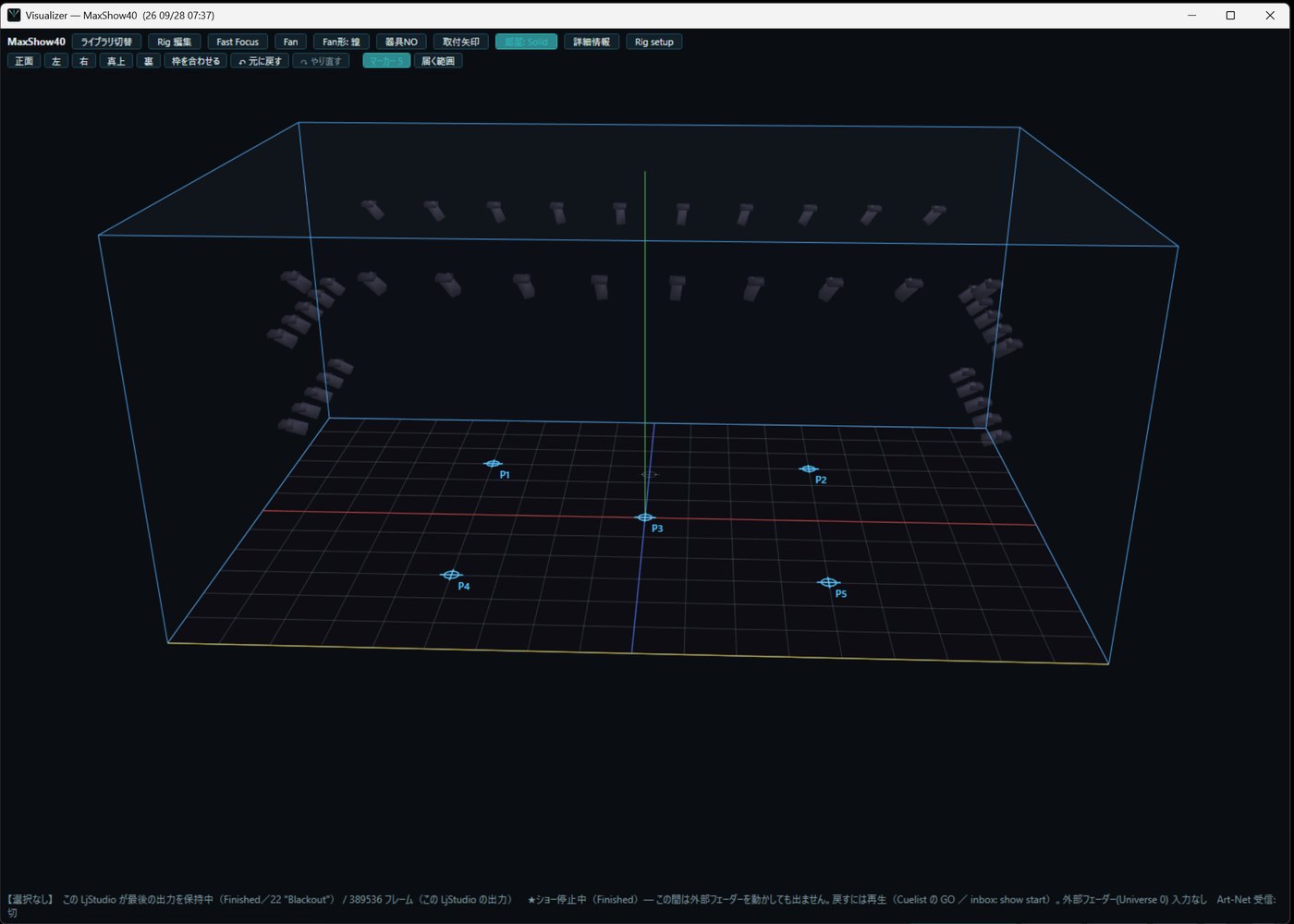Click the MaxShow40 label in toolbar
Viewport: 1294px width, 924px height.
click(36, 42)
